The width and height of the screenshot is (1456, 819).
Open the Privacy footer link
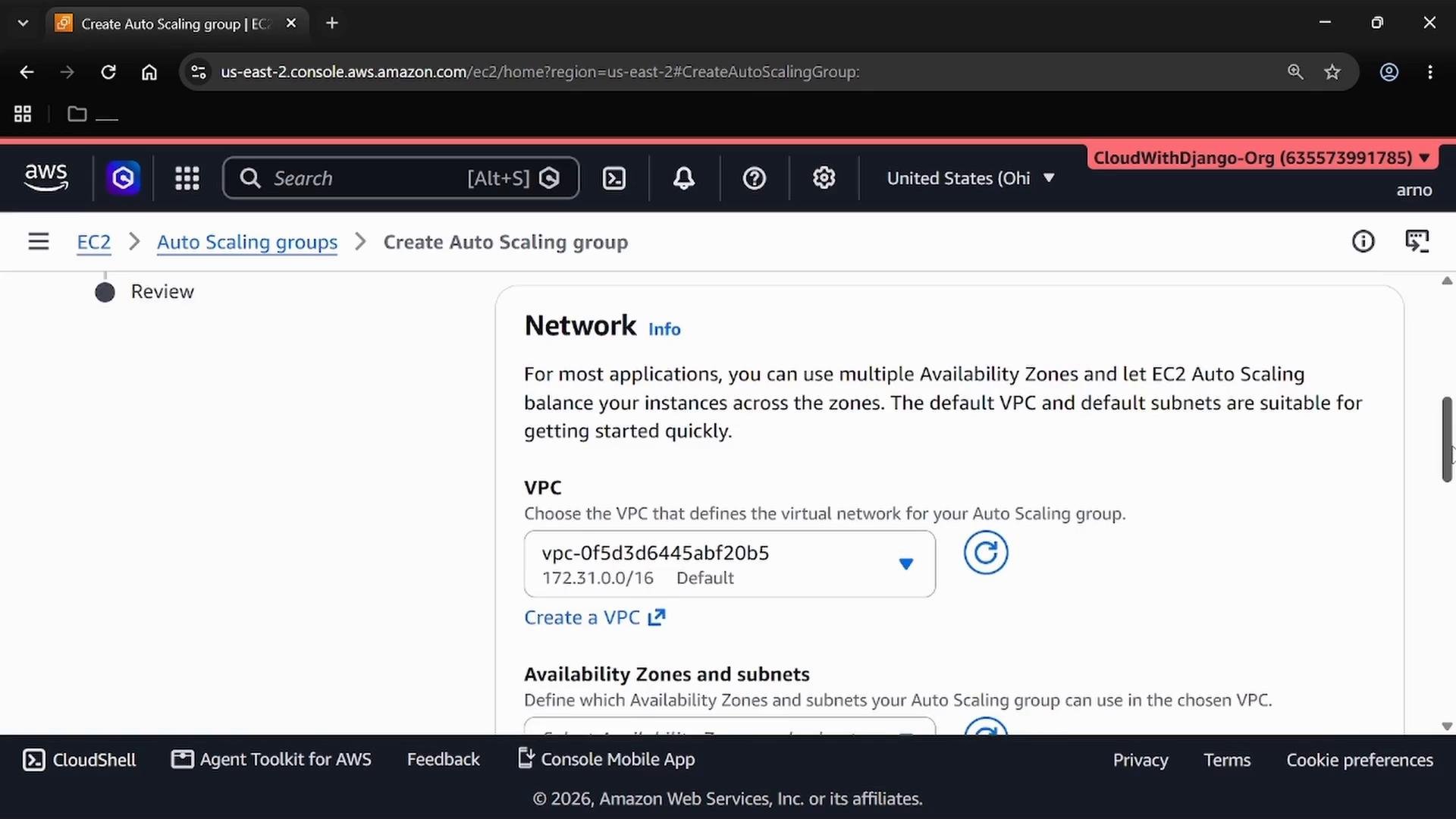click(1141, 761)
